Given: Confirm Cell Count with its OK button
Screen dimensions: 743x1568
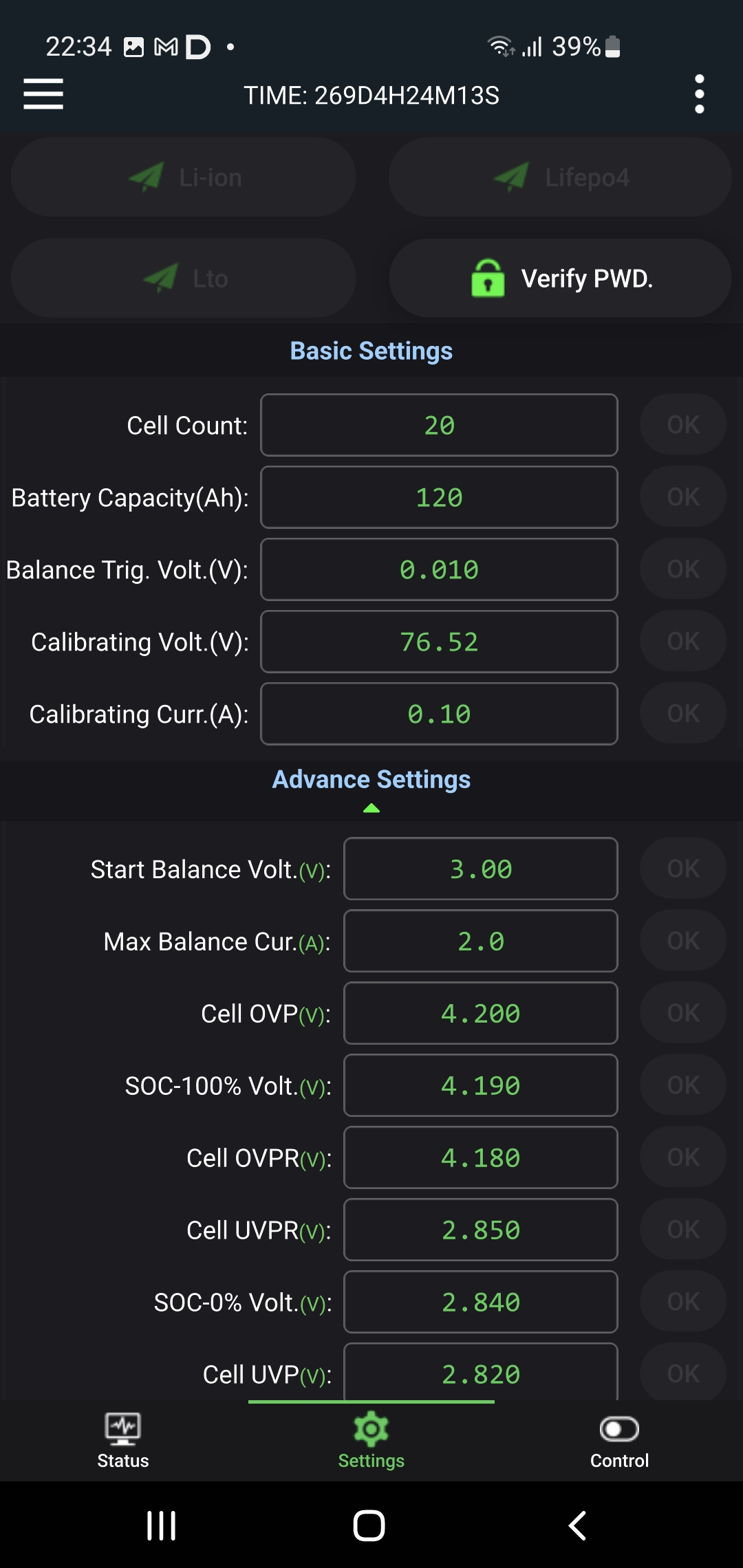Looking at the screenshot, I should pyautogui.click(x=683, y=425).
